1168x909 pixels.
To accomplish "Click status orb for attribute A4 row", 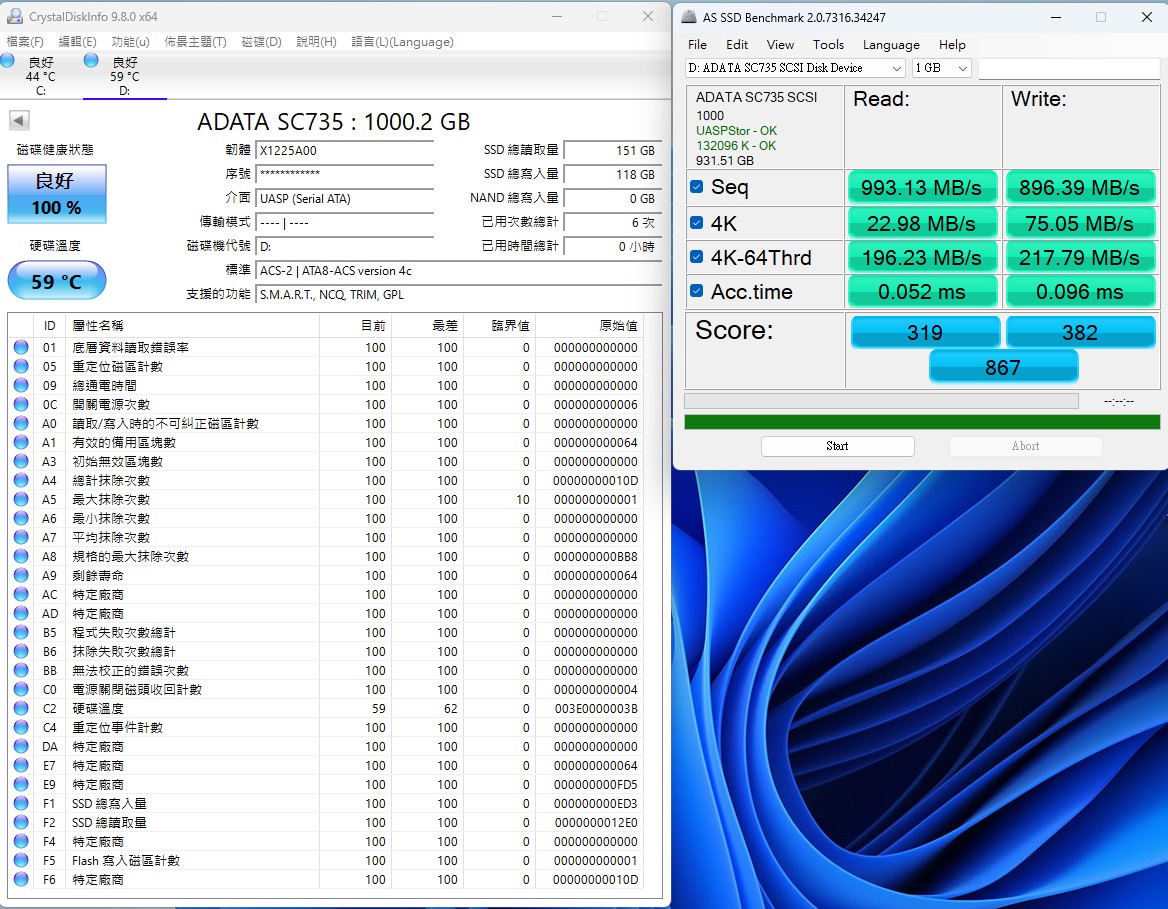I will [x=21, y=480].
